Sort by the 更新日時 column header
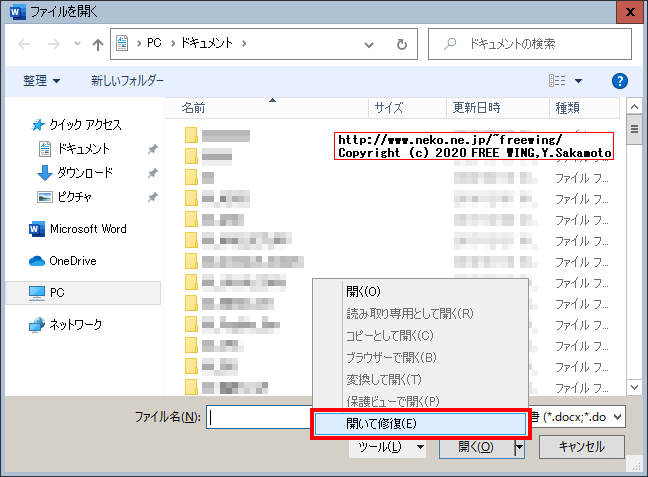Screen dimensions: 648x477 (498, 108)
